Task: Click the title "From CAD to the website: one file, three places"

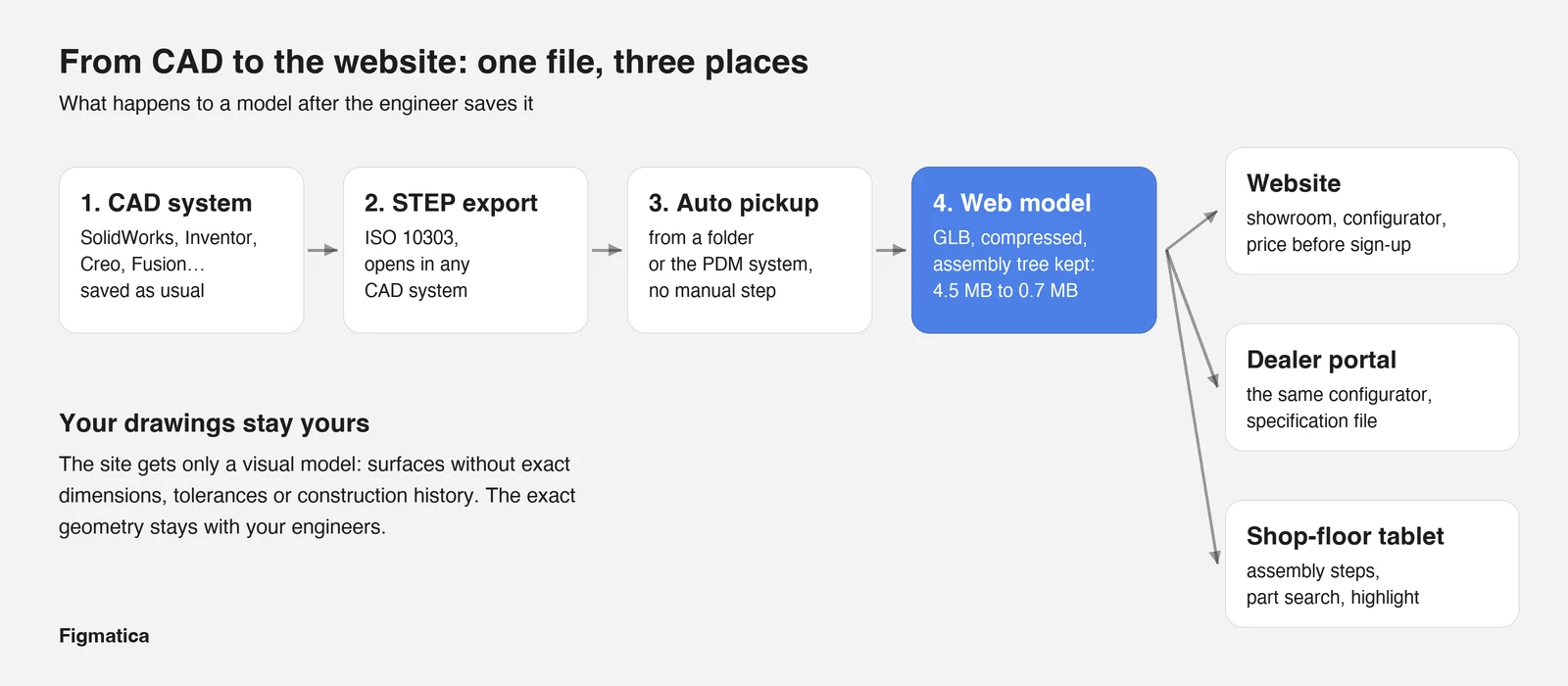Action: tap(433, 62)
